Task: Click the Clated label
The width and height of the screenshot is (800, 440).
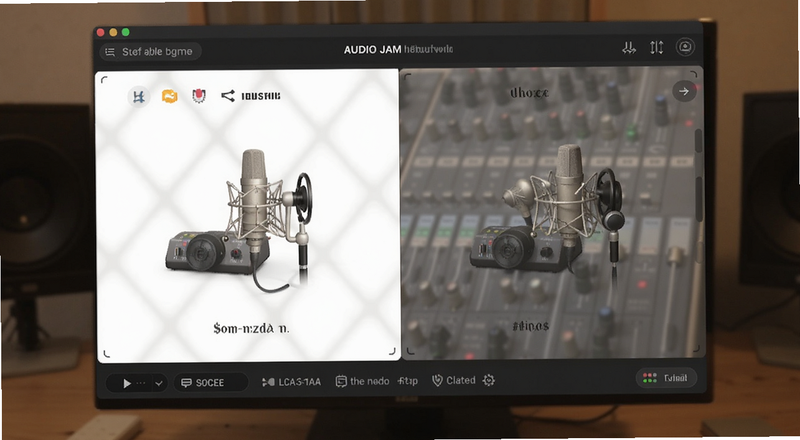Action: [x=461, y=380]
